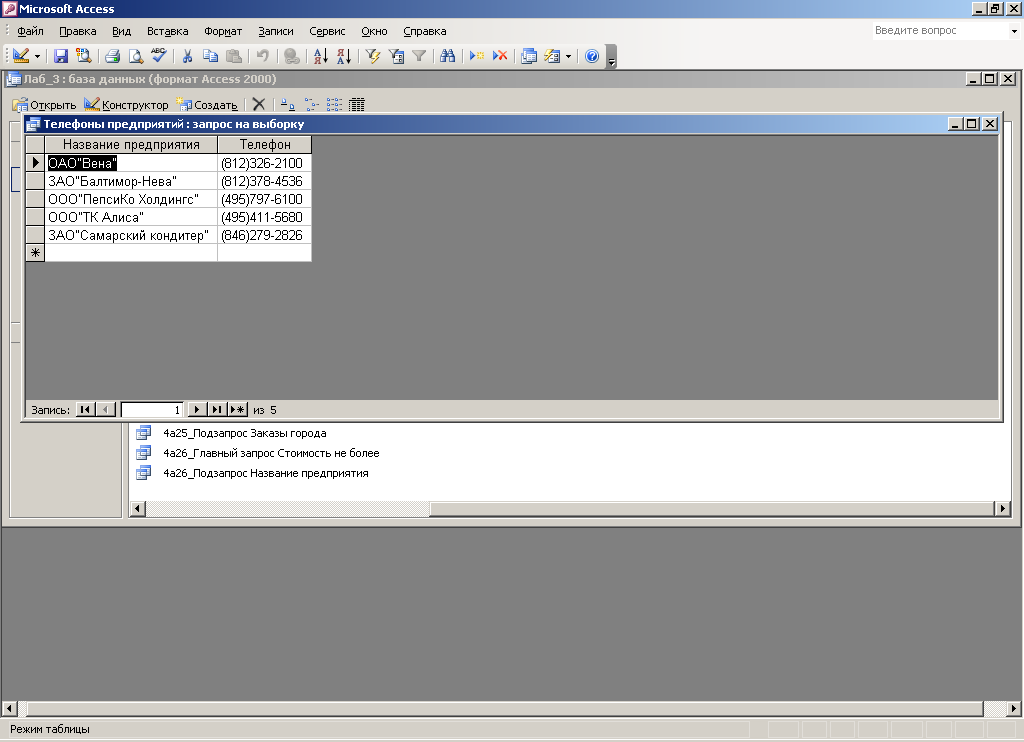The width and height of the screenshot is (1024, 742).
Task: Delete the record with the red X toolbar icon
Action: point(500,56)
